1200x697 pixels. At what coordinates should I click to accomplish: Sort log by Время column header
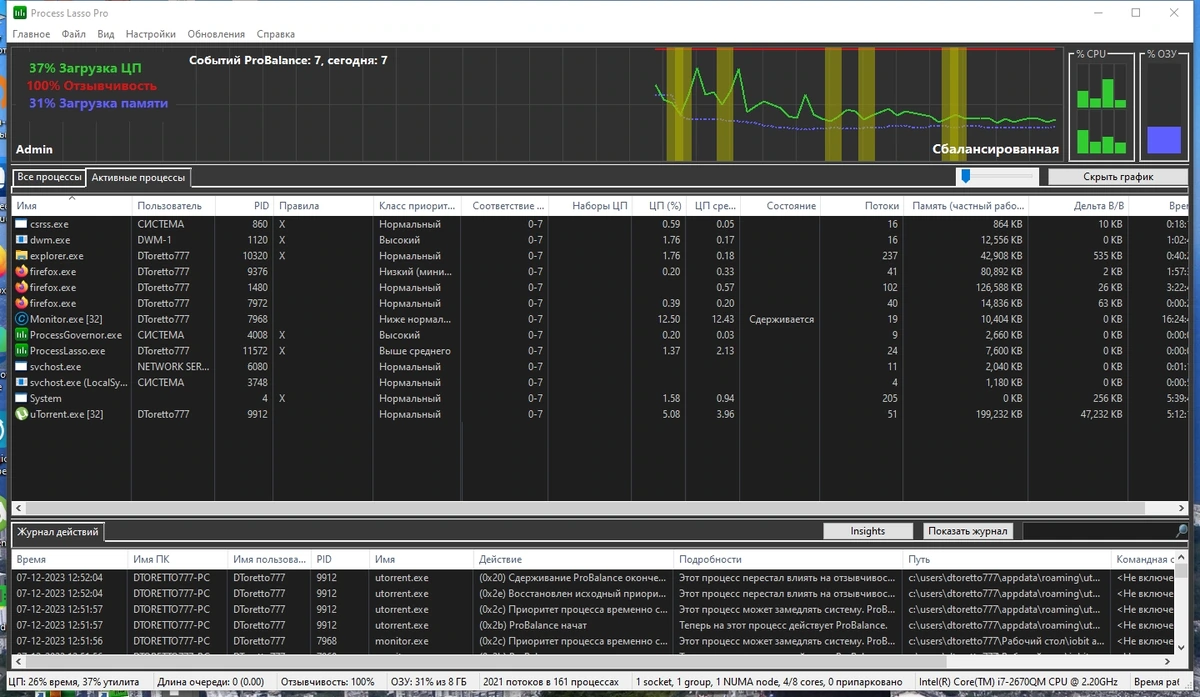70,559
